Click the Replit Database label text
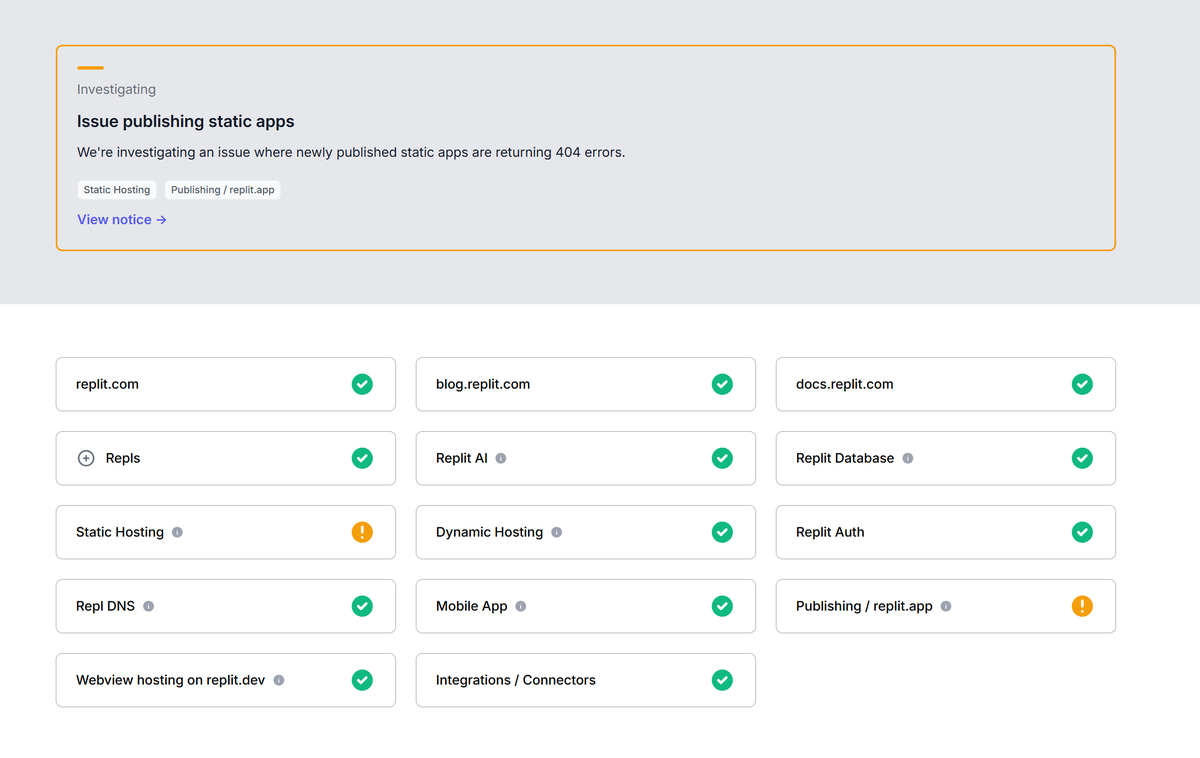This screenshot has width=1200, height=758. [x=845, y=458]
